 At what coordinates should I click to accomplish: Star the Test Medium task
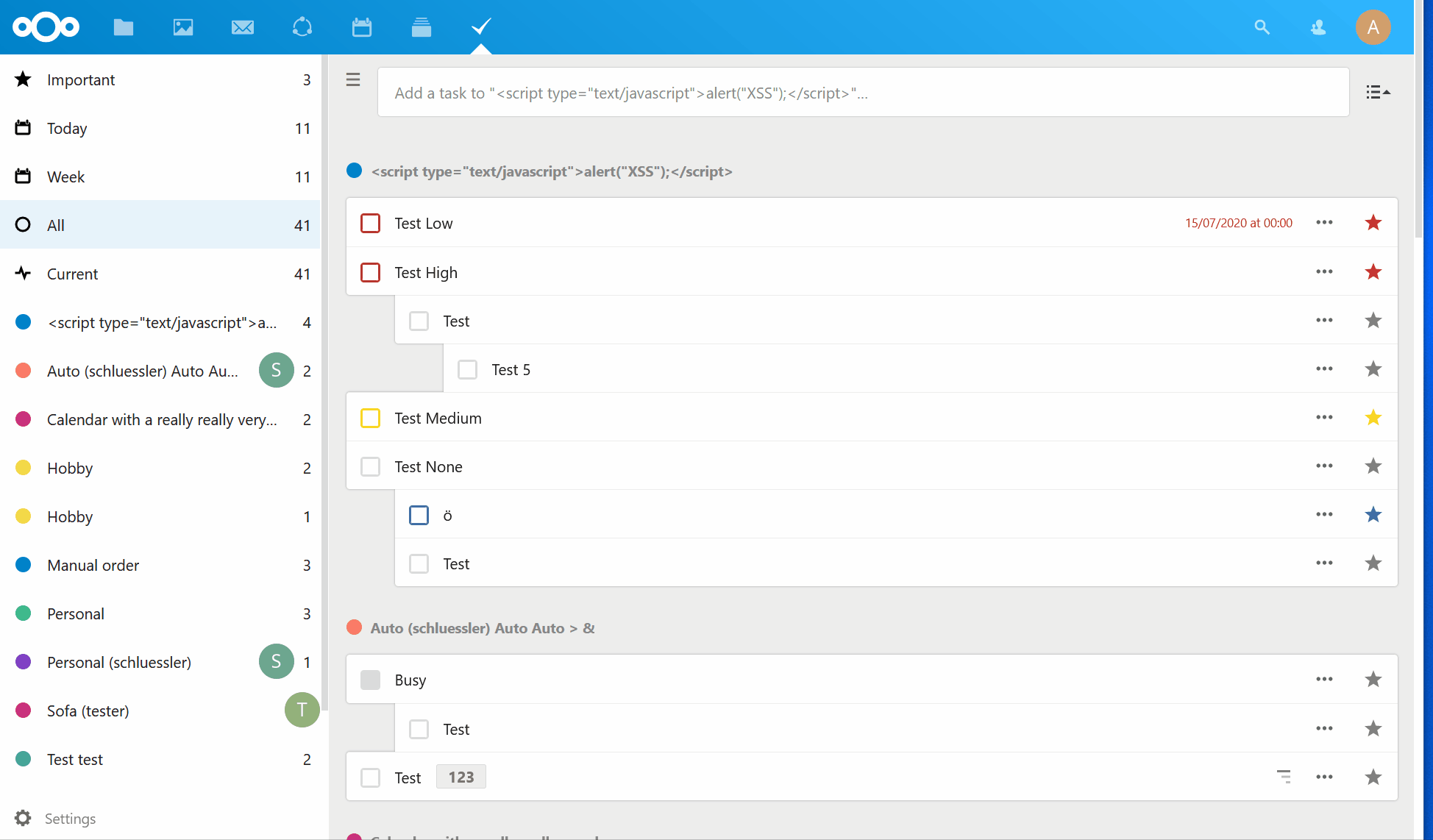tap(1373, 418)
